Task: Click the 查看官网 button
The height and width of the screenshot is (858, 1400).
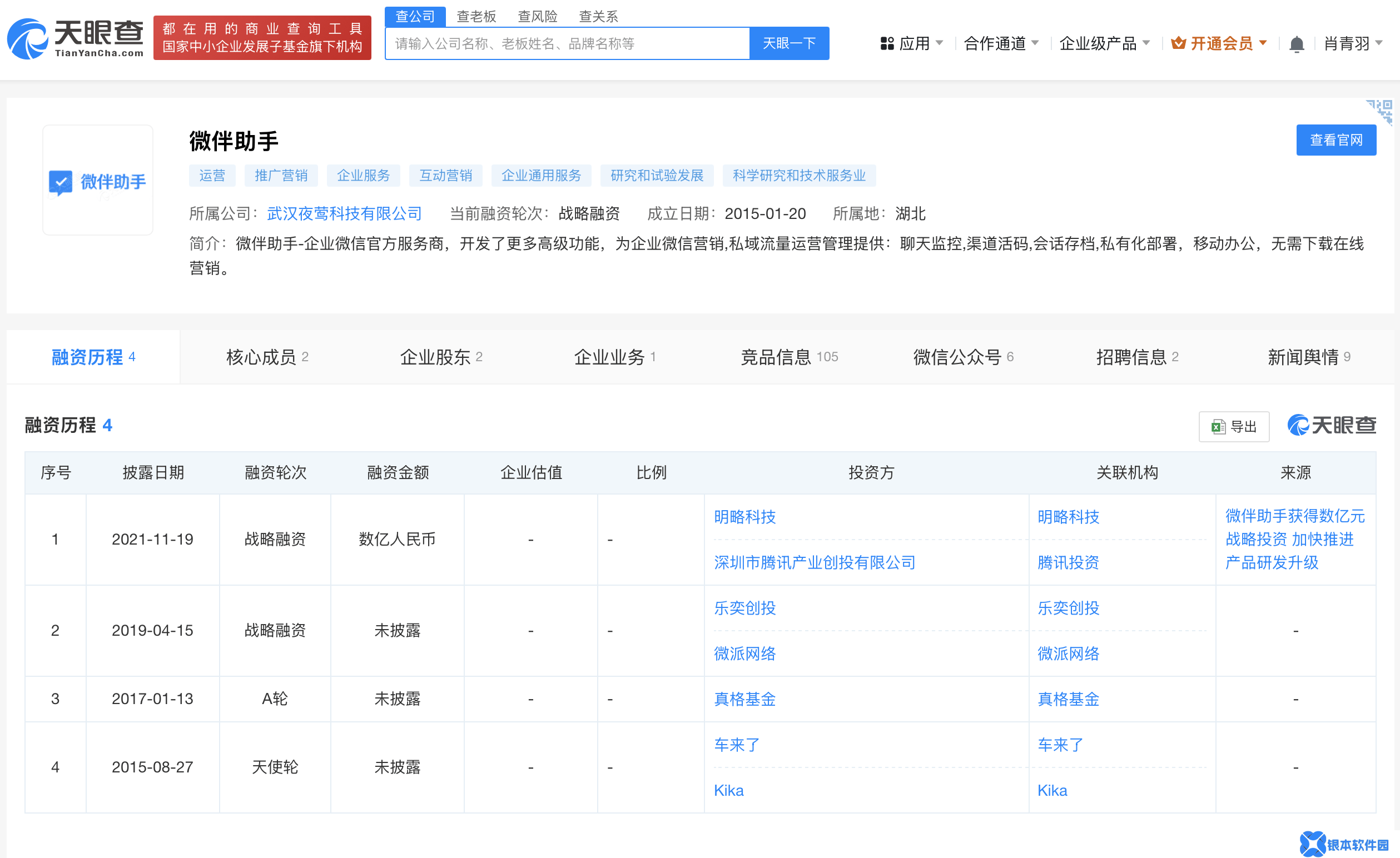Action: 1336,139
